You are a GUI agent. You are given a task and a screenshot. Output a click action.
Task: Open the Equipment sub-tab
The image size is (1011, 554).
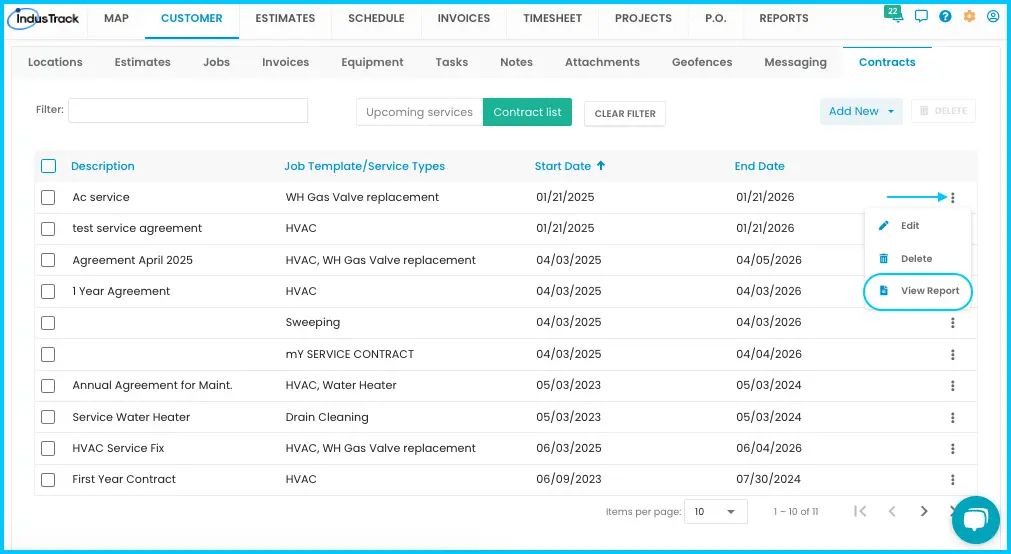click(372, 62)
